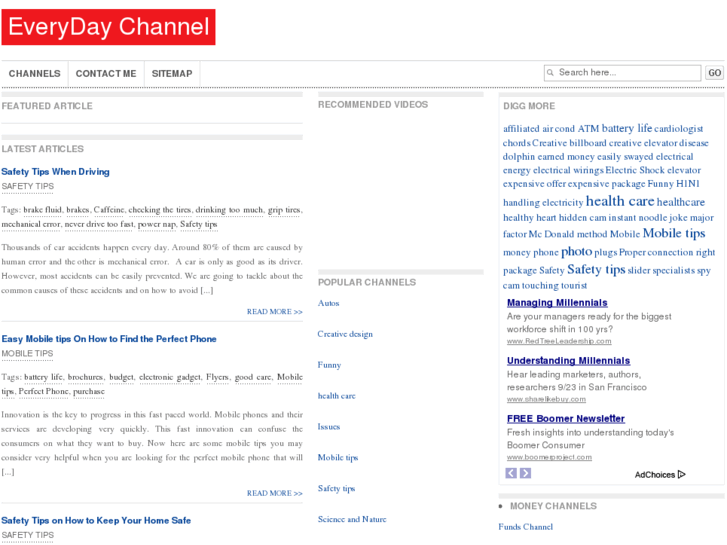
Task: Click READ MORE for Easy Mobile tips article
Action: click(x=274, y=493)
